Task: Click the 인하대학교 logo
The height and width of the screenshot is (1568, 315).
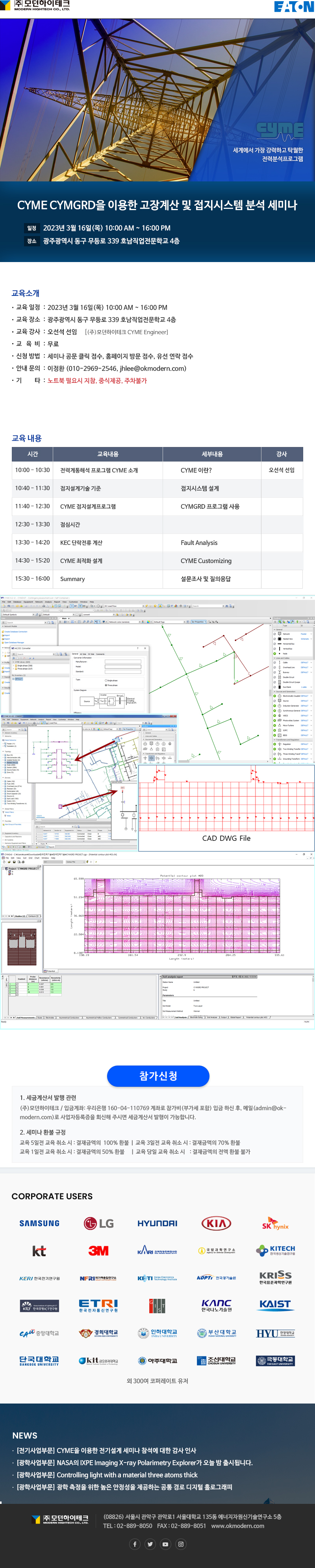Action: coord(157,1333)
